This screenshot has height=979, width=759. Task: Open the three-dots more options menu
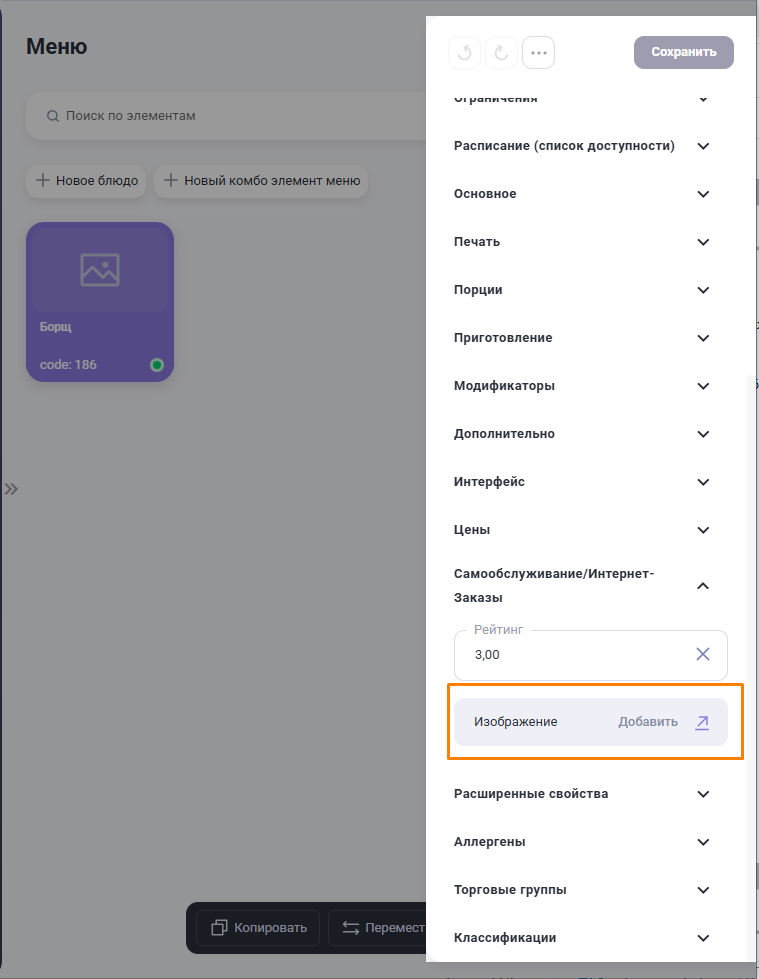click(538, 53)
